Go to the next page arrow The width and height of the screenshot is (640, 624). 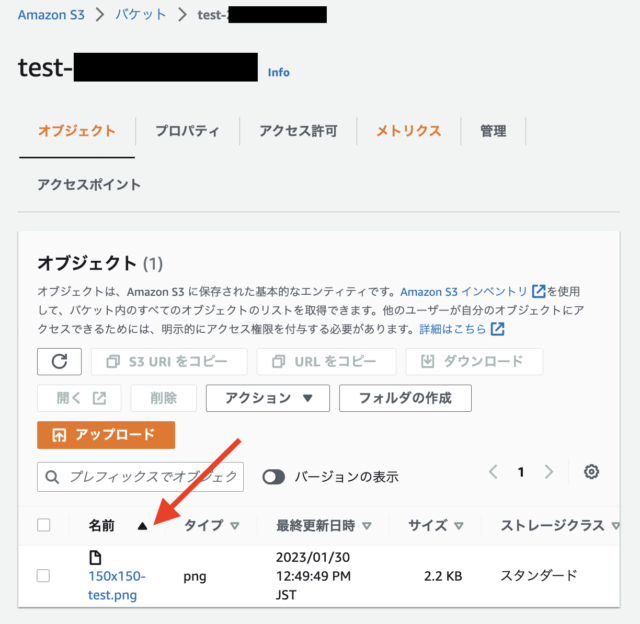pos(549,472)
